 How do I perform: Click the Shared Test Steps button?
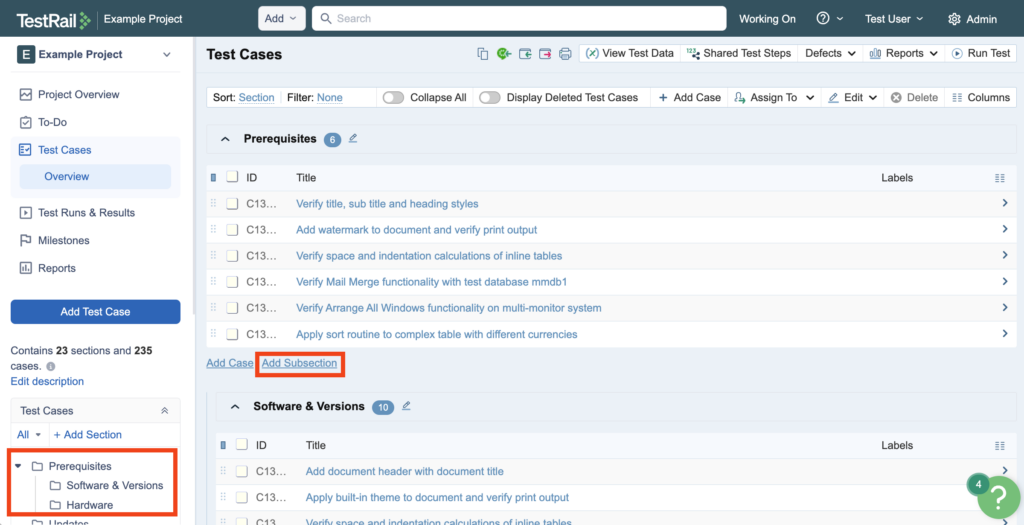(x=739, y=54)
